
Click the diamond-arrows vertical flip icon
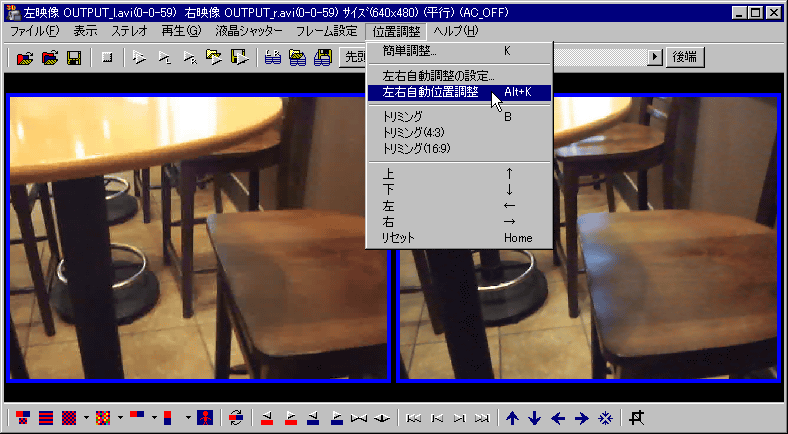coord(382,417)
